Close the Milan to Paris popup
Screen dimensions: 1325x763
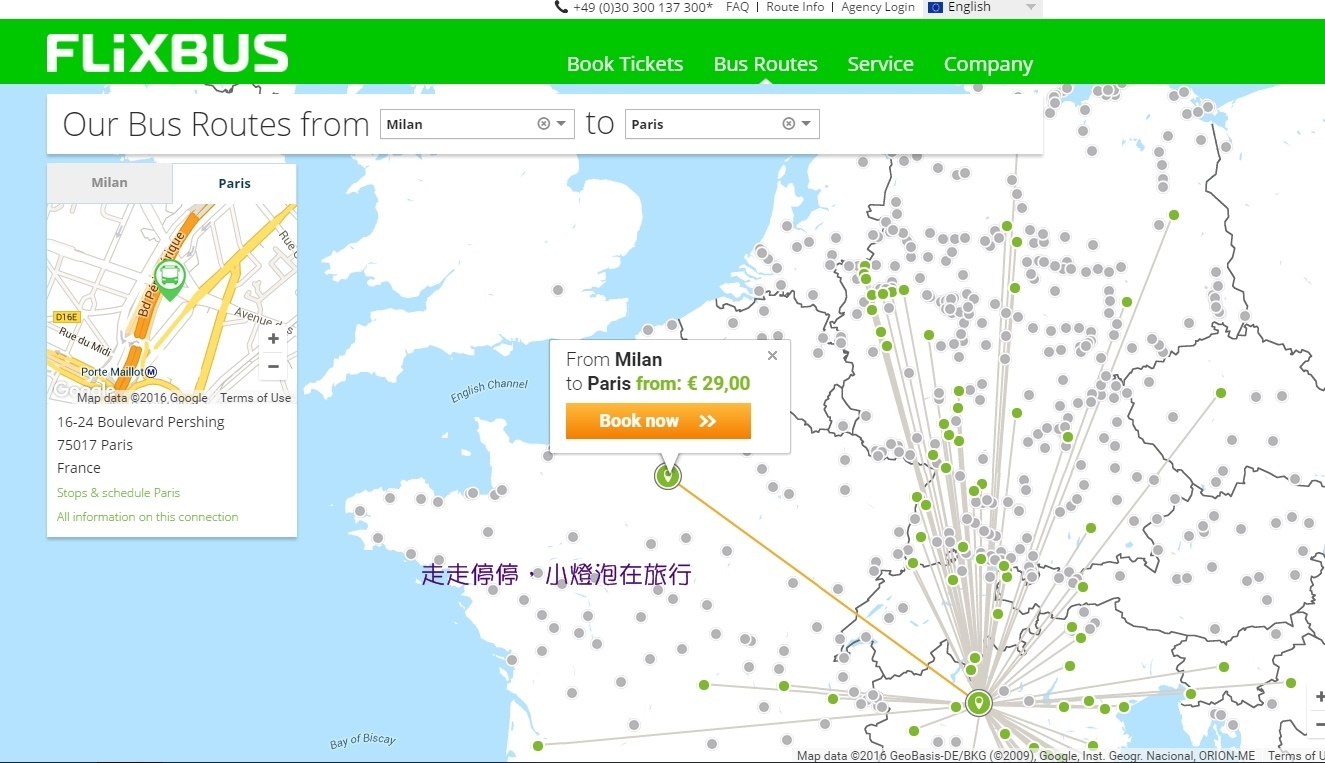[772, 355]
